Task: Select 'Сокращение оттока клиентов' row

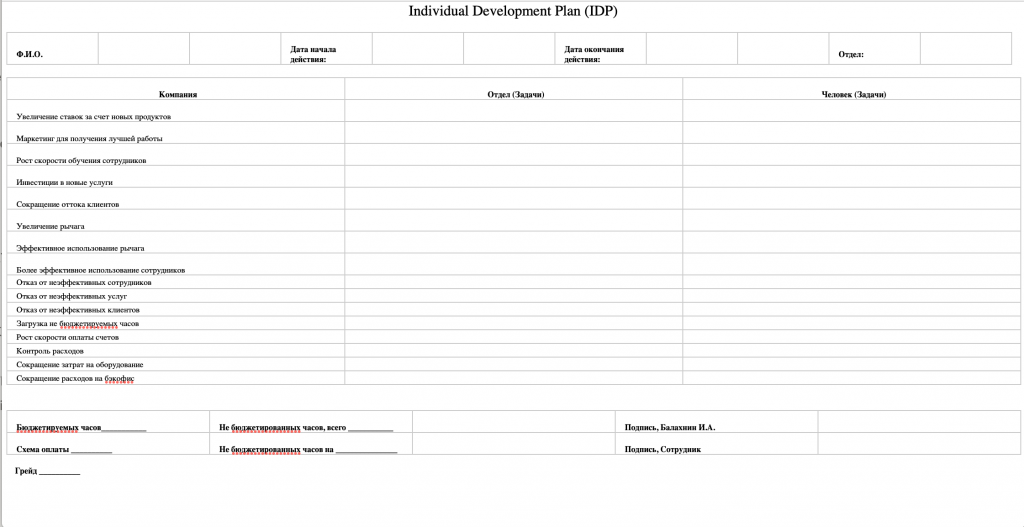Action: (514, 199)
